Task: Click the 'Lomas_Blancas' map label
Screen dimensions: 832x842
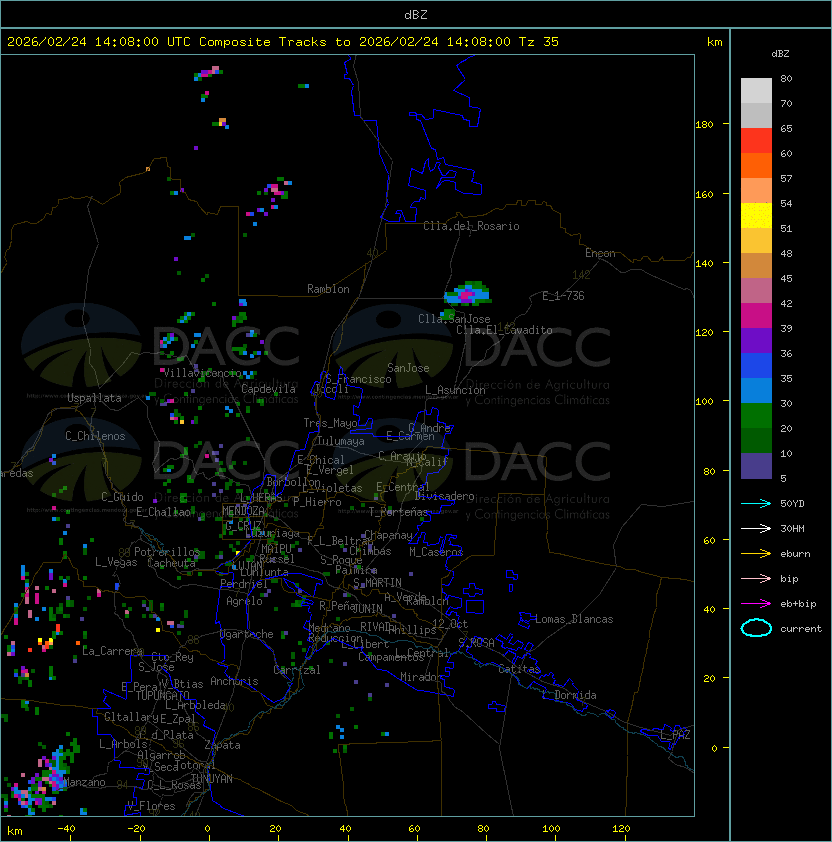Action: (574, 619)
